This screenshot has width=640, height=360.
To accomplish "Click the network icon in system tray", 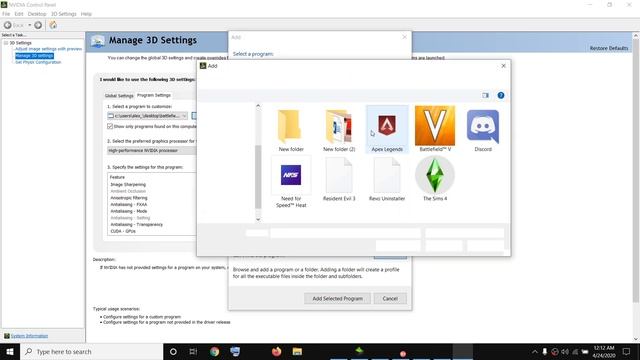I will pos(575,351).
